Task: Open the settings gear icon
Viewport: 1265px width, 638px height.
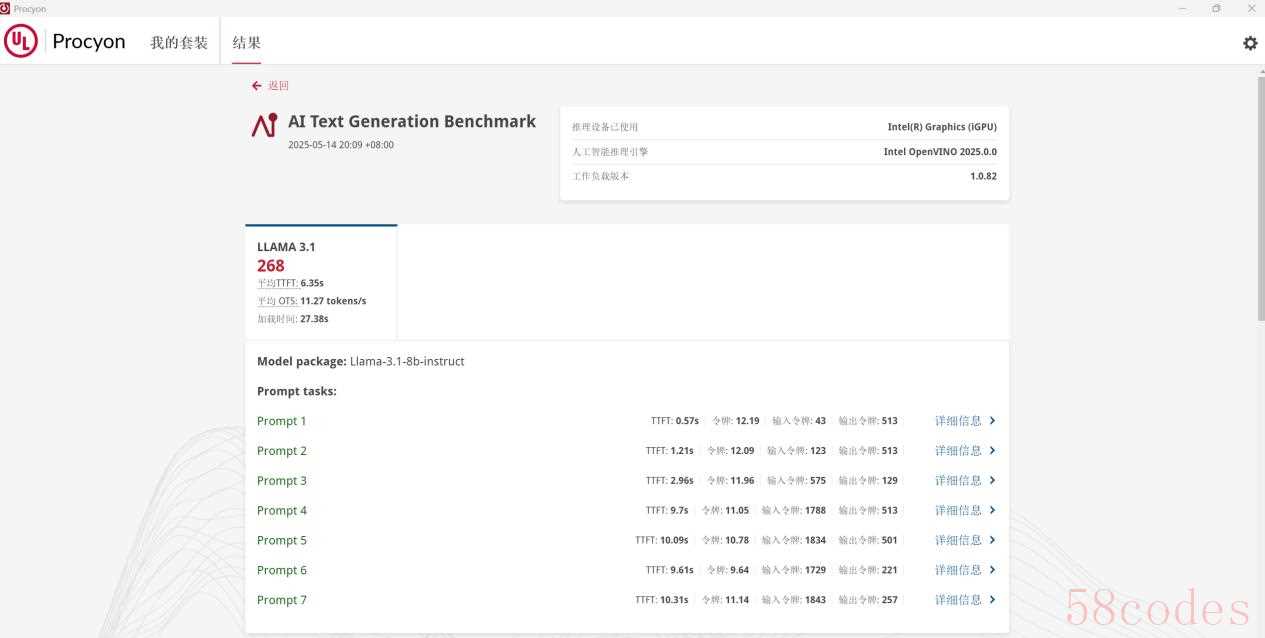Action: coord(1250,43)
